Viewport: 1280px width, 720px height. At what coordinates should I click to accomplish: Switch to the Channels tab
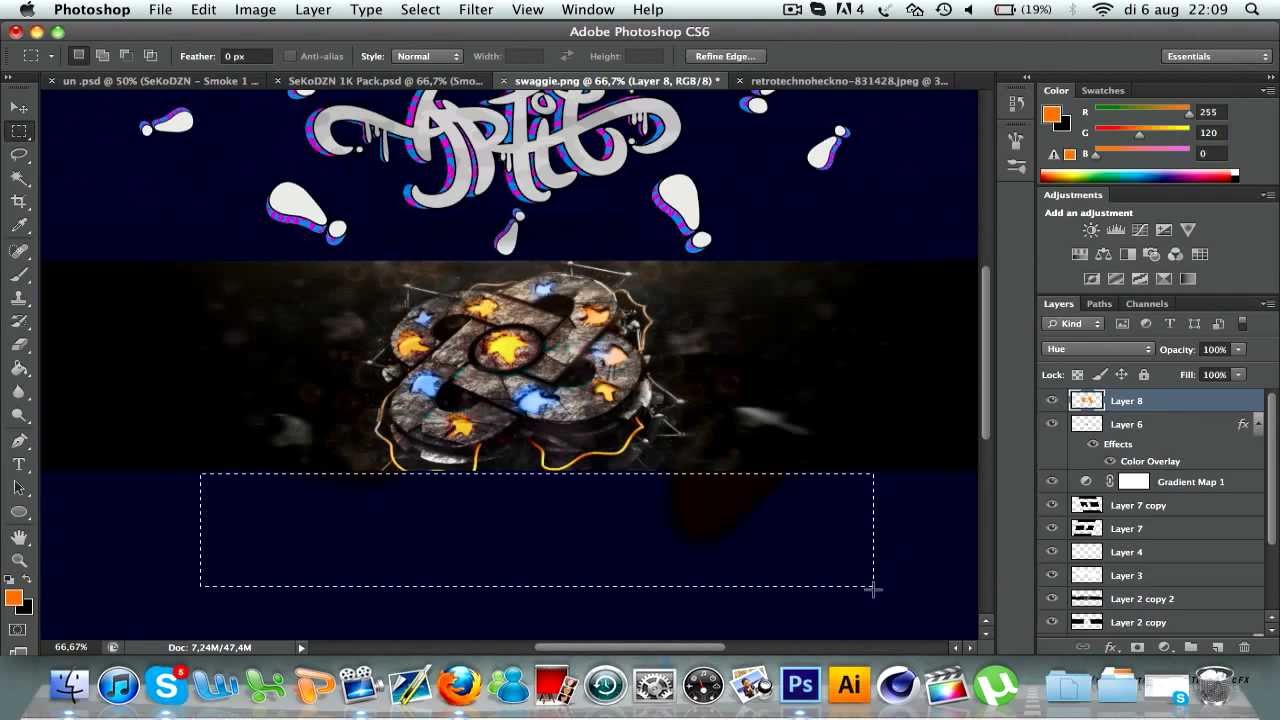tap(1146, 303)
